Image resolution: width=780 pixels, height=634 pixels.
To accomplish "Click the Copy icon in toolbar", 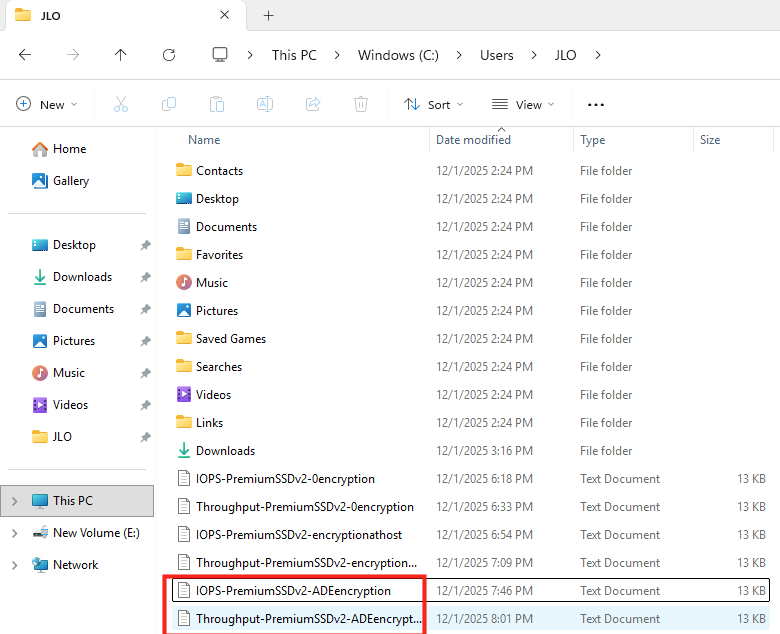I will click(x=169, y=104).
